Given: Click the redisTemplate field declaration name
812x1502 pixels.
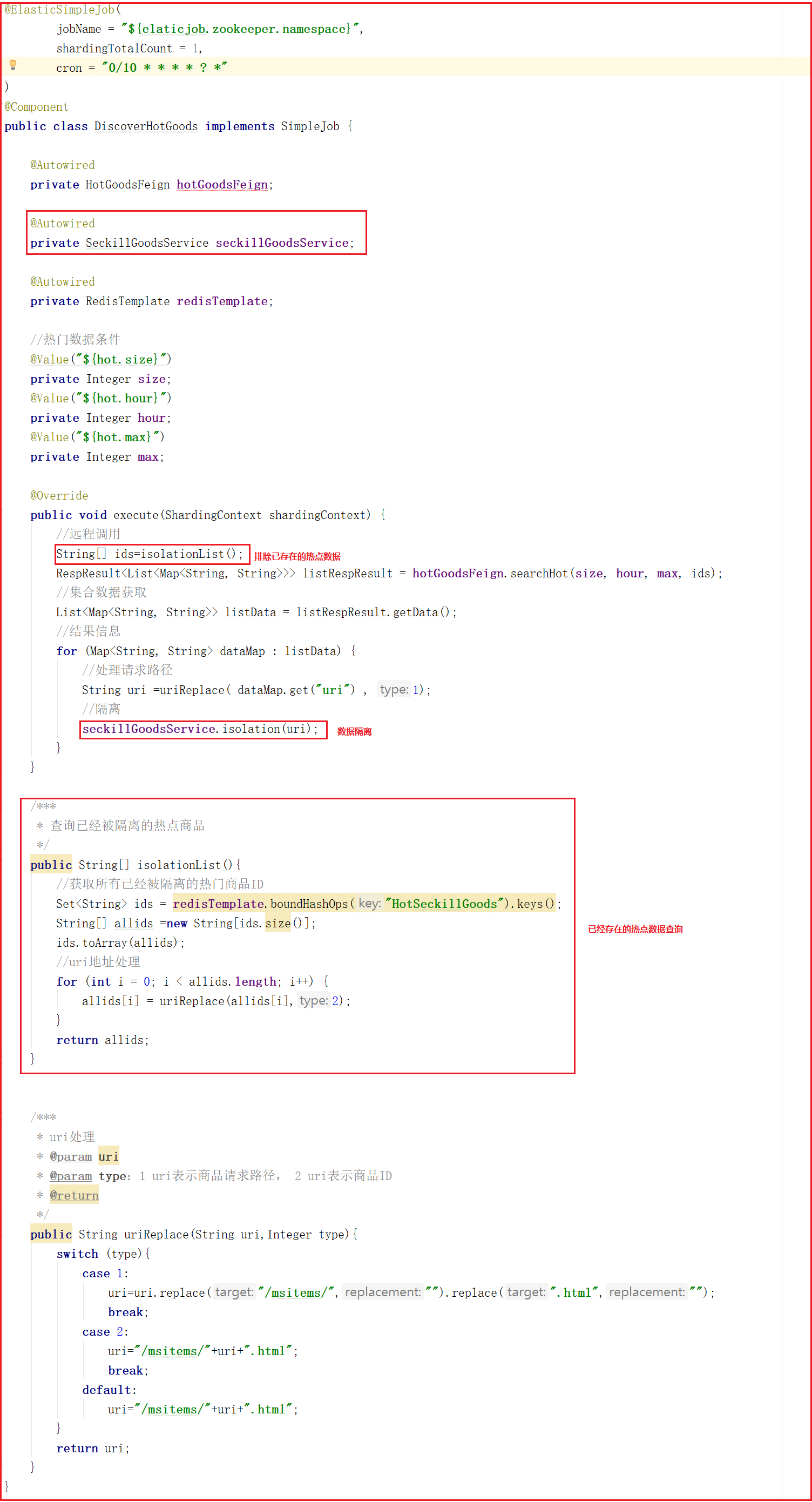Looking at the screenshot, I should click(221, 301).
